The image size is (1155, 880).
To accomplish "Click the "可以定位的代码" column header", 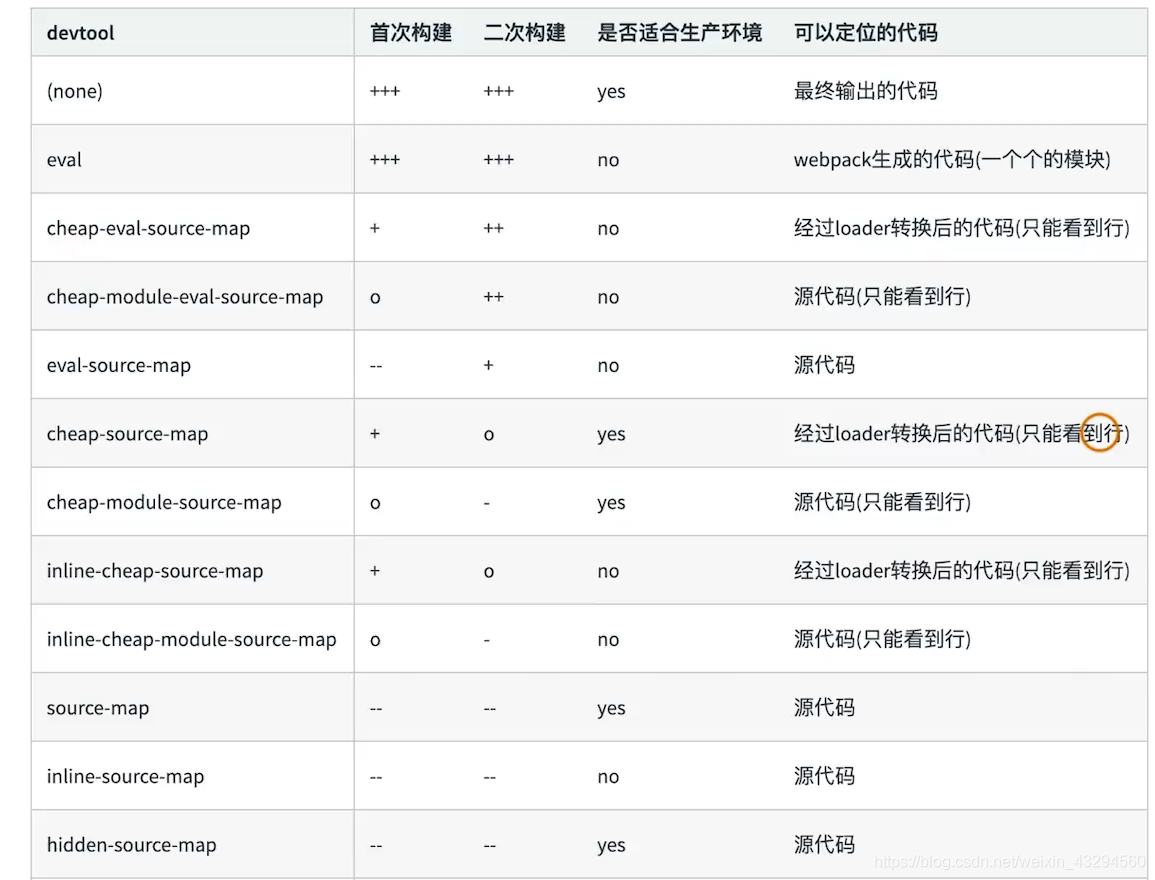I will pyautogui.click(x=866, y=33).
